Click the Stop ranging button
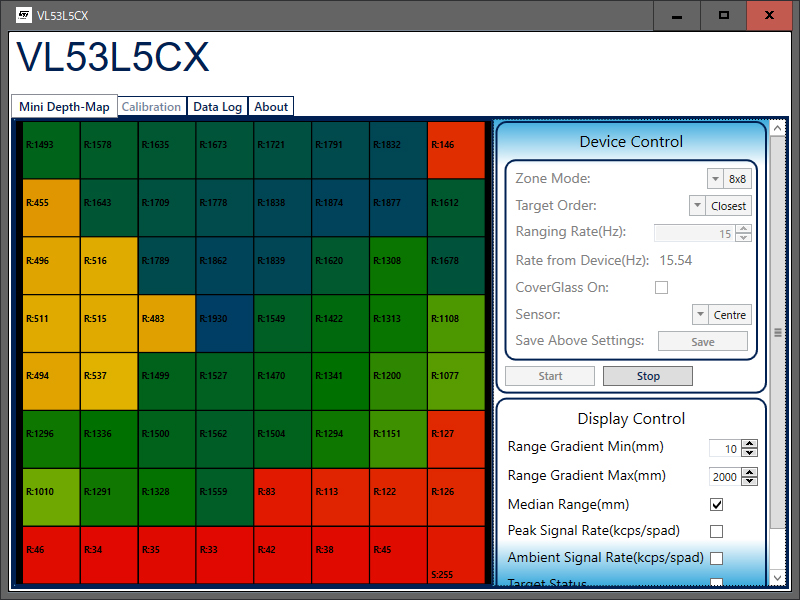Image resolution: width=800 pixels, height=600 pixels. point(648,376)
